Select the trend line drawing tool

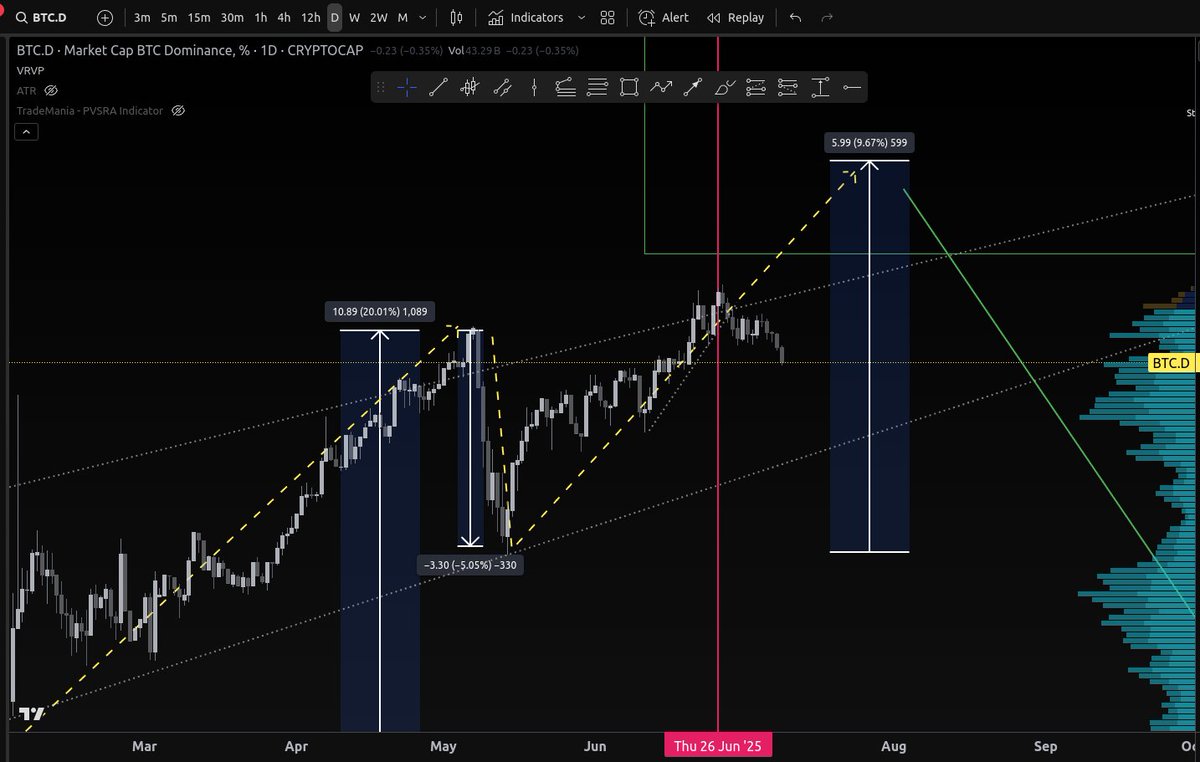[437, 87]
